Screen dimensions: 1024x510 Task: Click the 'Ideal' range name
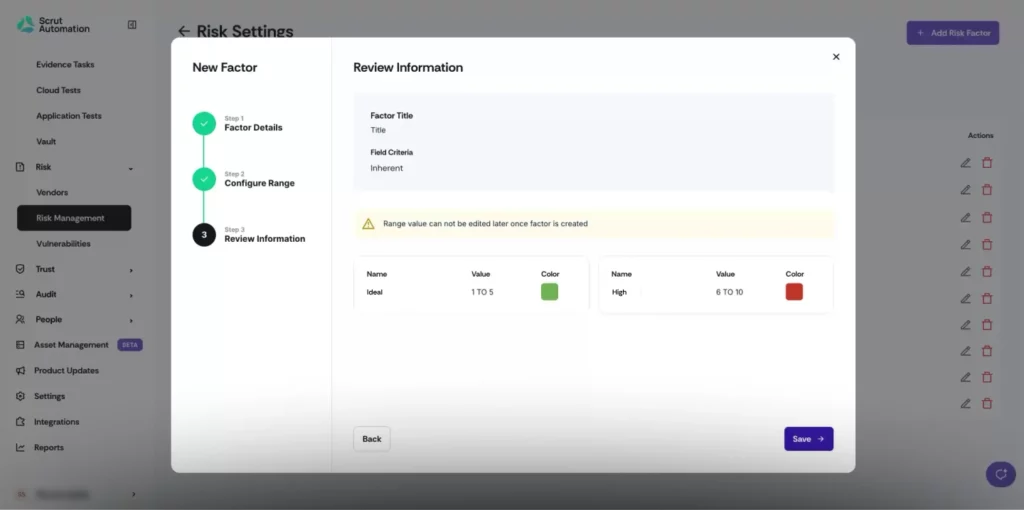tap(375, 292)
